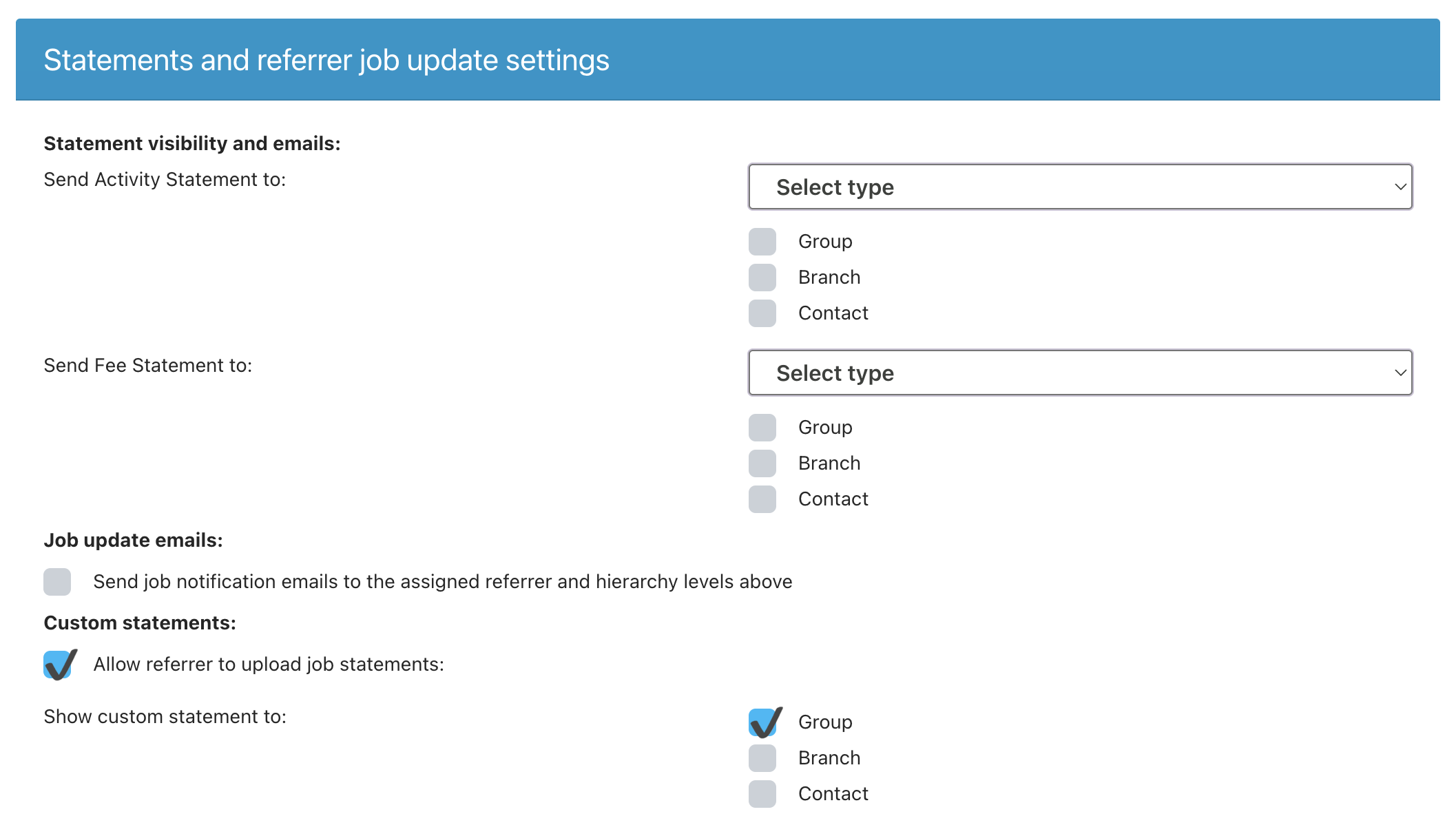Enable job notification emails to referrer checkbox
The image size is (1456, 825).
[x=57, y=582]
